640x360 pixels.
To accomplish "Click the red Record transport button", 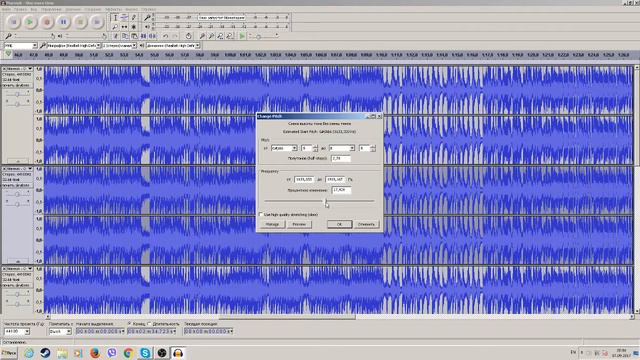I will point(47,22).
